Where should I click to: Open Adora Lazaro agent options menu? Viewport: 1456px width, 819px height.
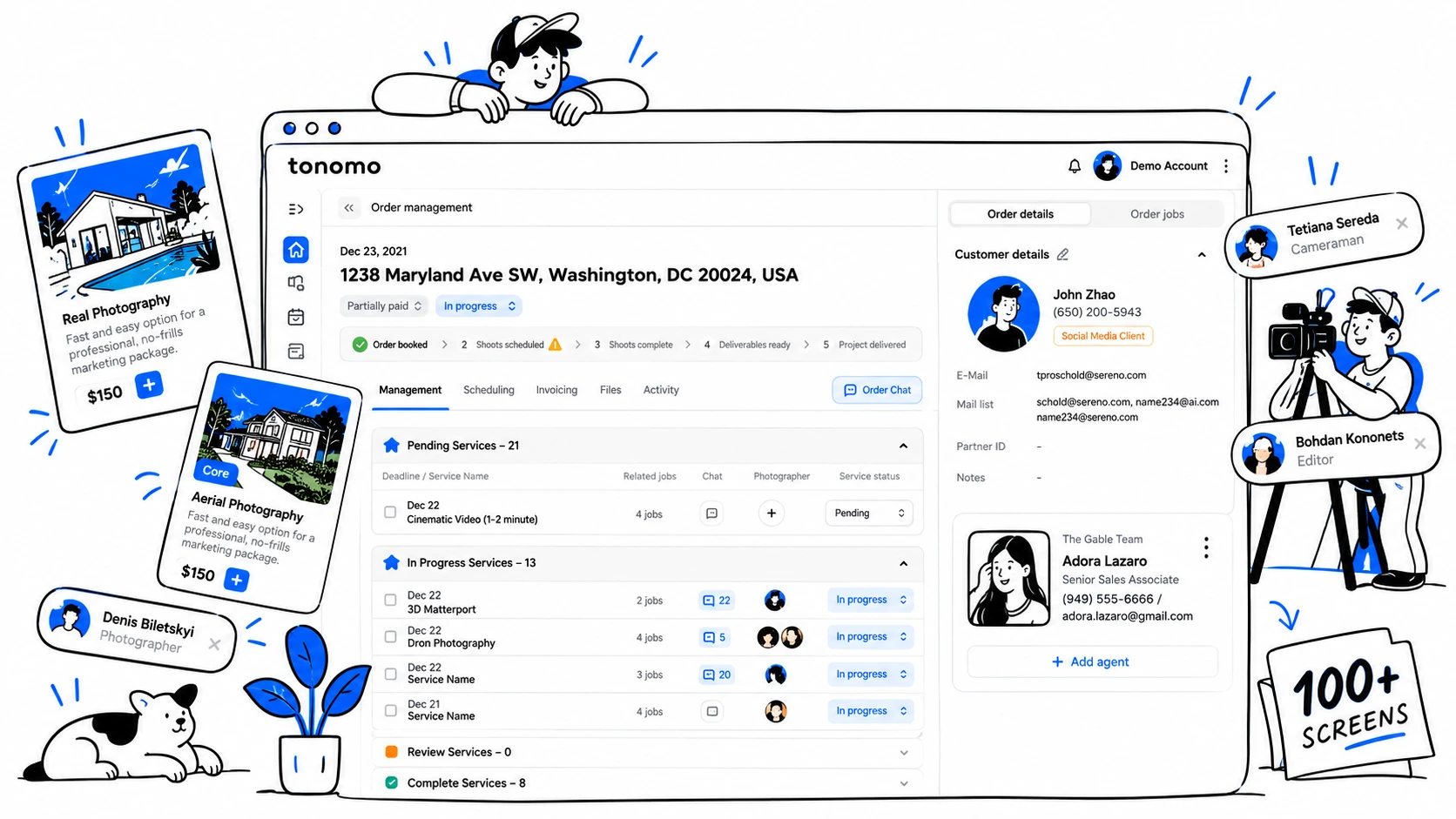pyautogui.click(x=1206, y=547)
